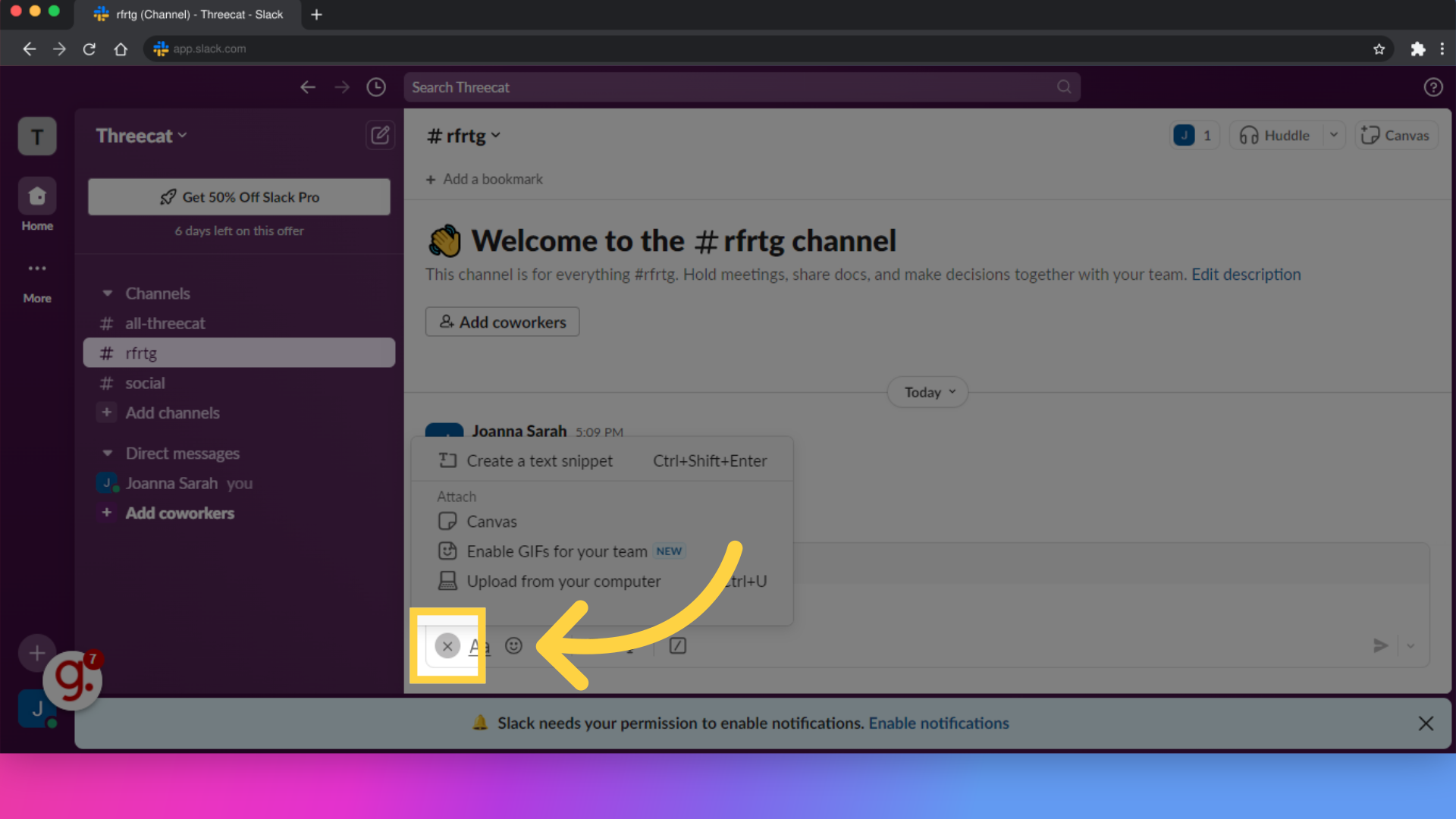Close the attachment menu with X button
Image resolution: width=1456 pixels, height=819 pixels.
(447, 646)
